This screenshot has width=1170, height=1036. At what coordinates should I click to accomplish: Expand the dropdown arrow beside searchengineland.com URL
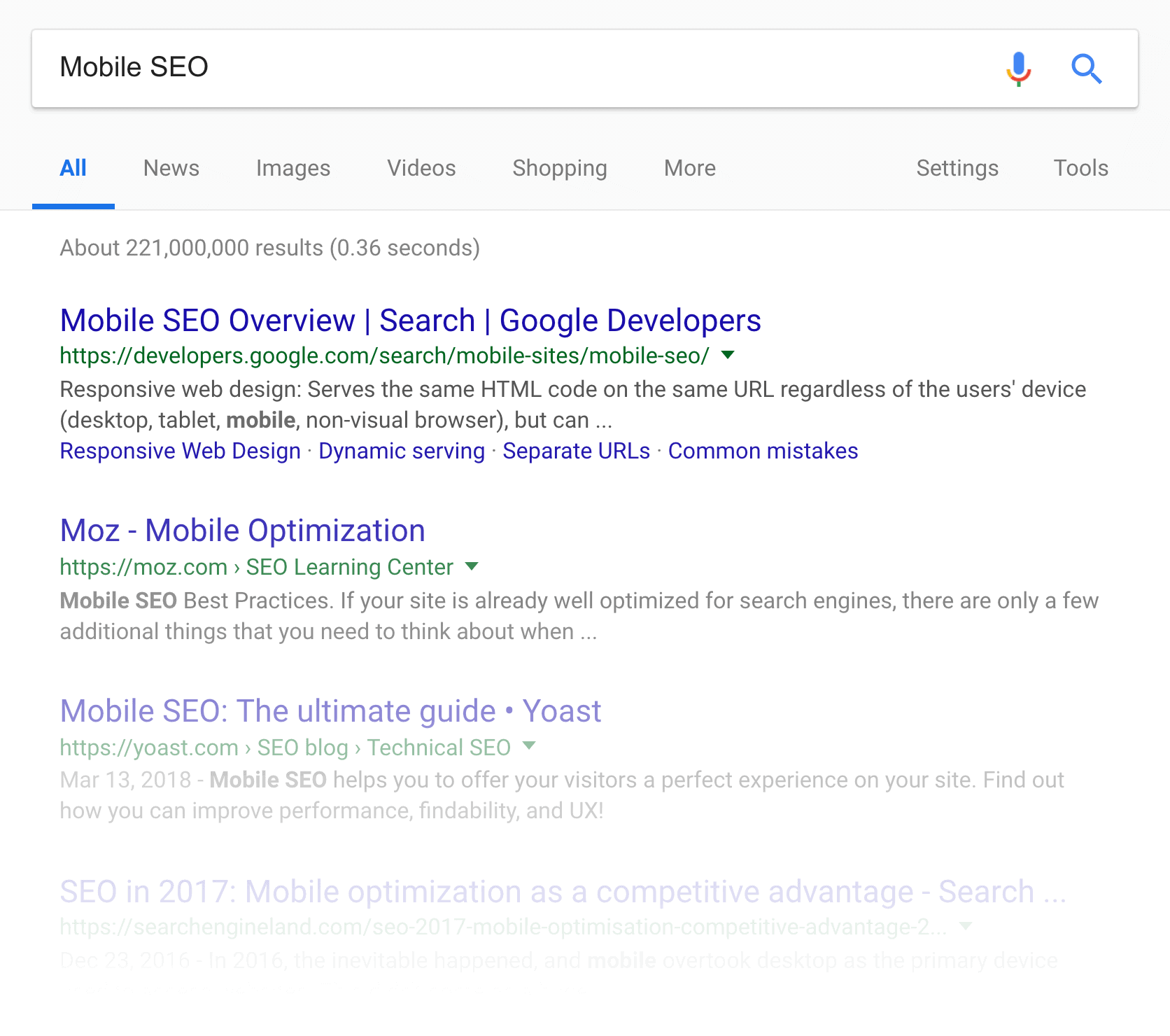(966, 926)
